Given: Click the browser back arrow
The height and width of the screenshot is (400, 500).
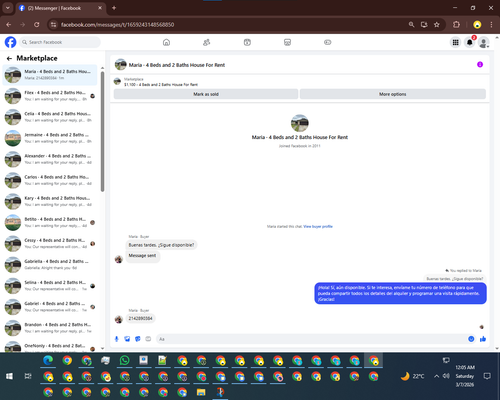Looking at the screenshot, I should (9, 24).
